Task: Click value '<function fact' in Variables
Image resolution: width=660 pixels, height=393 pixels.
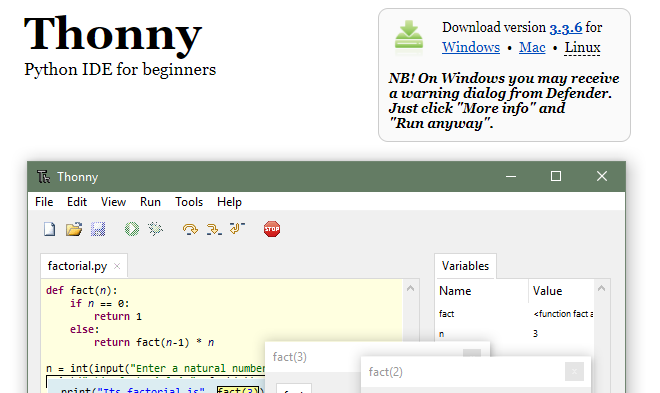Action: 563,313
